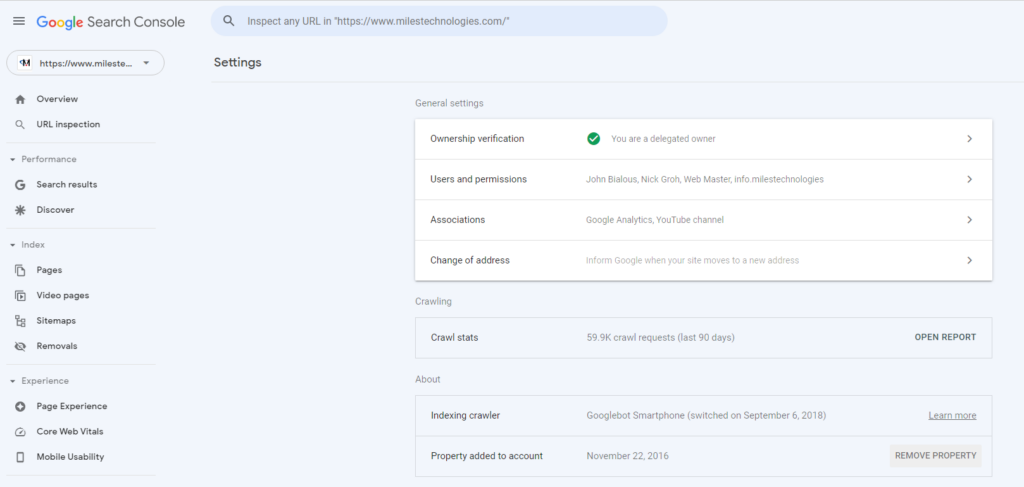The image size is (1024, 487).
Task: Open Video pages report
Action: click(x=63, y=296)
